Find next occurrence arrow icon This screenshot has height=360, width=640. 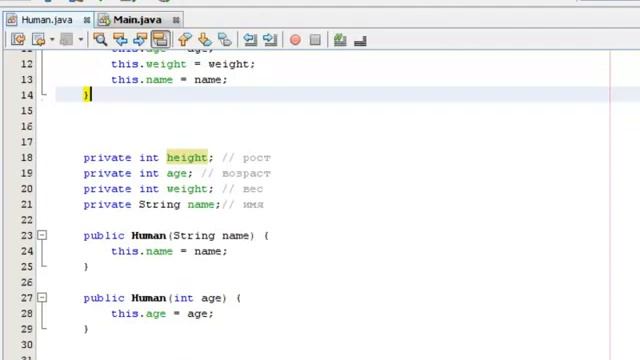(x=140, y=40)
